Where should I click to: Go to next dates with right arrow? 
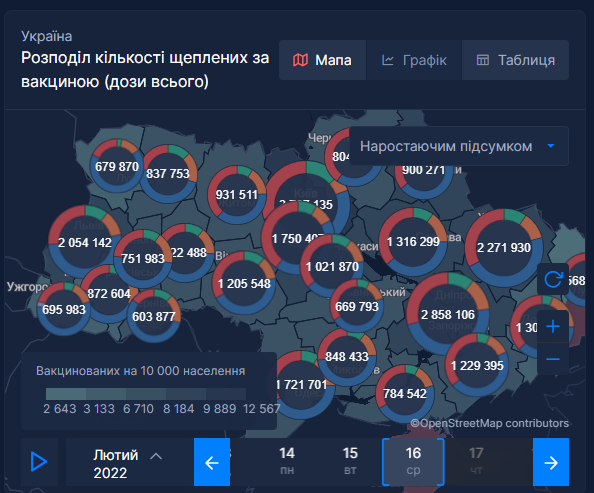[x=551, y=462]
